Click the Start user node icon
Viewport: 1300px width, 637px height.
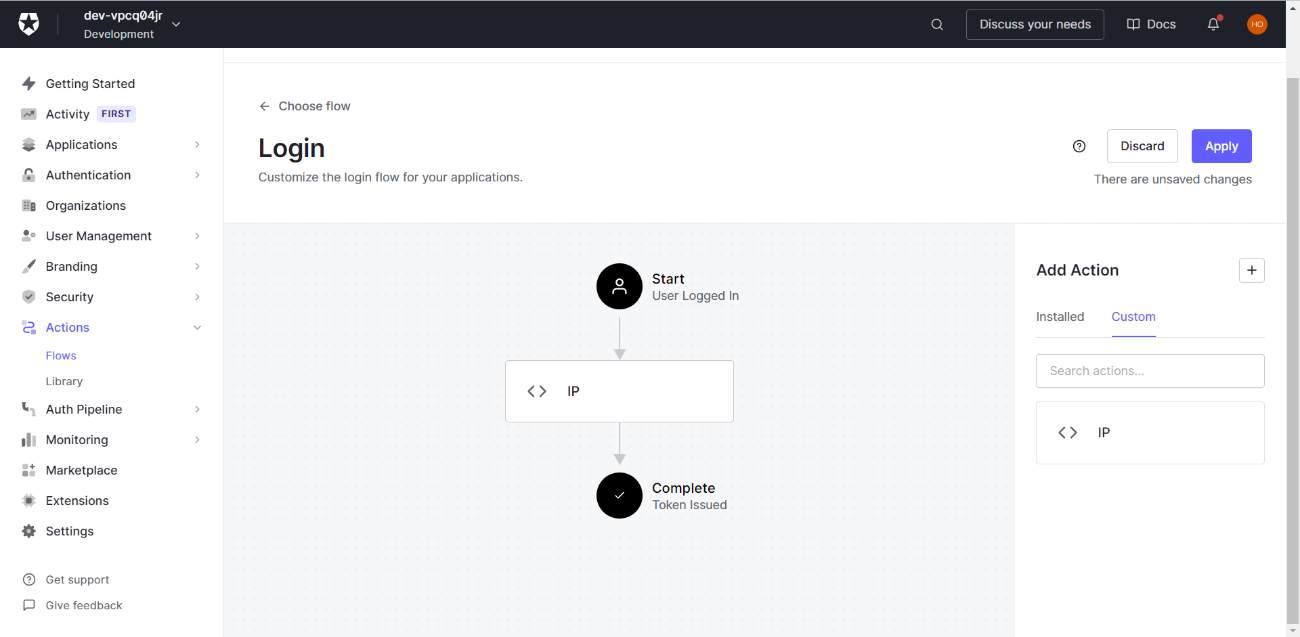(x=619, y=287)
